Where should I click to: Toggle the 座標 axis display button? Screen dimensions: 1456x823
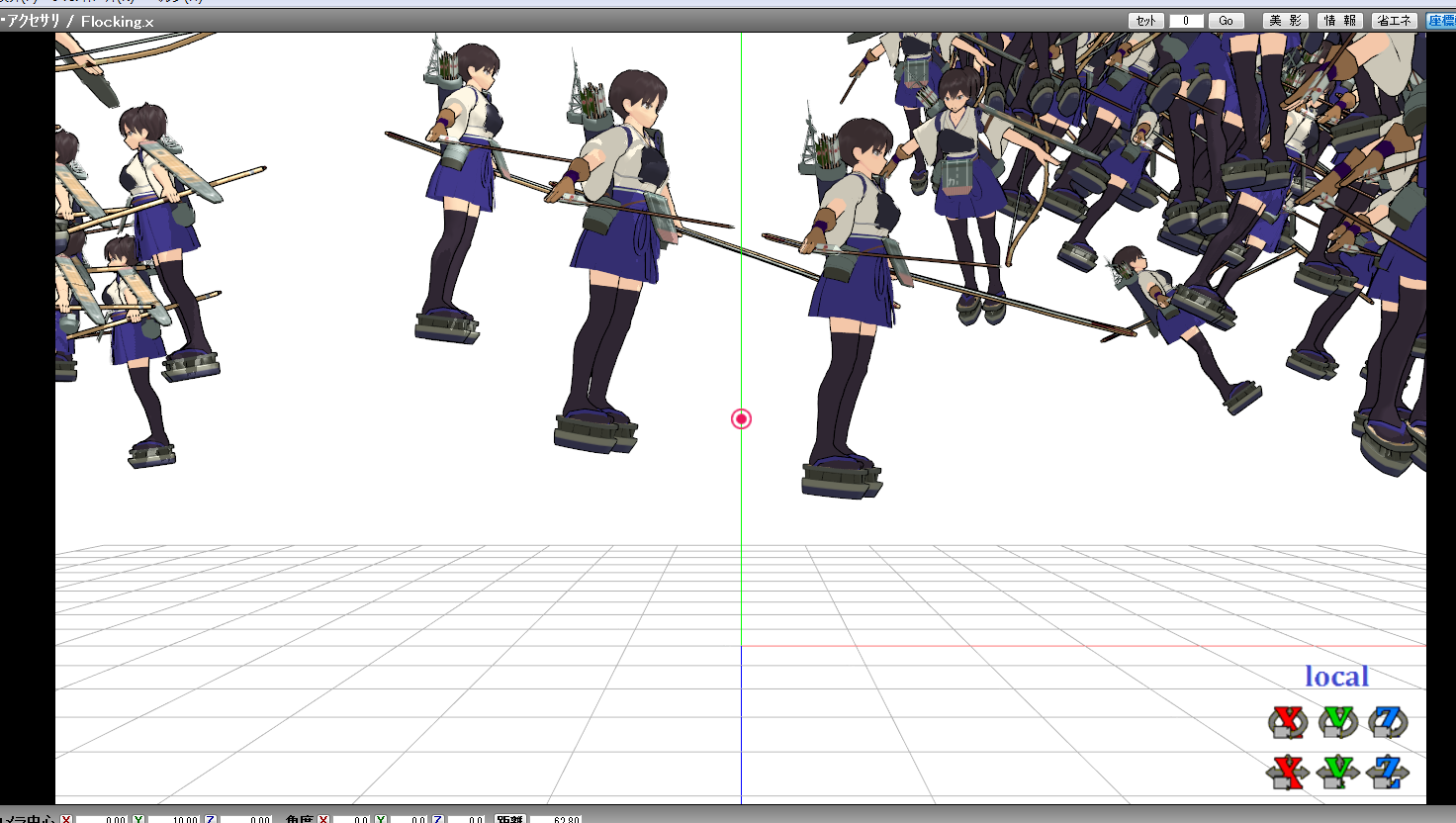(1440, 21)
